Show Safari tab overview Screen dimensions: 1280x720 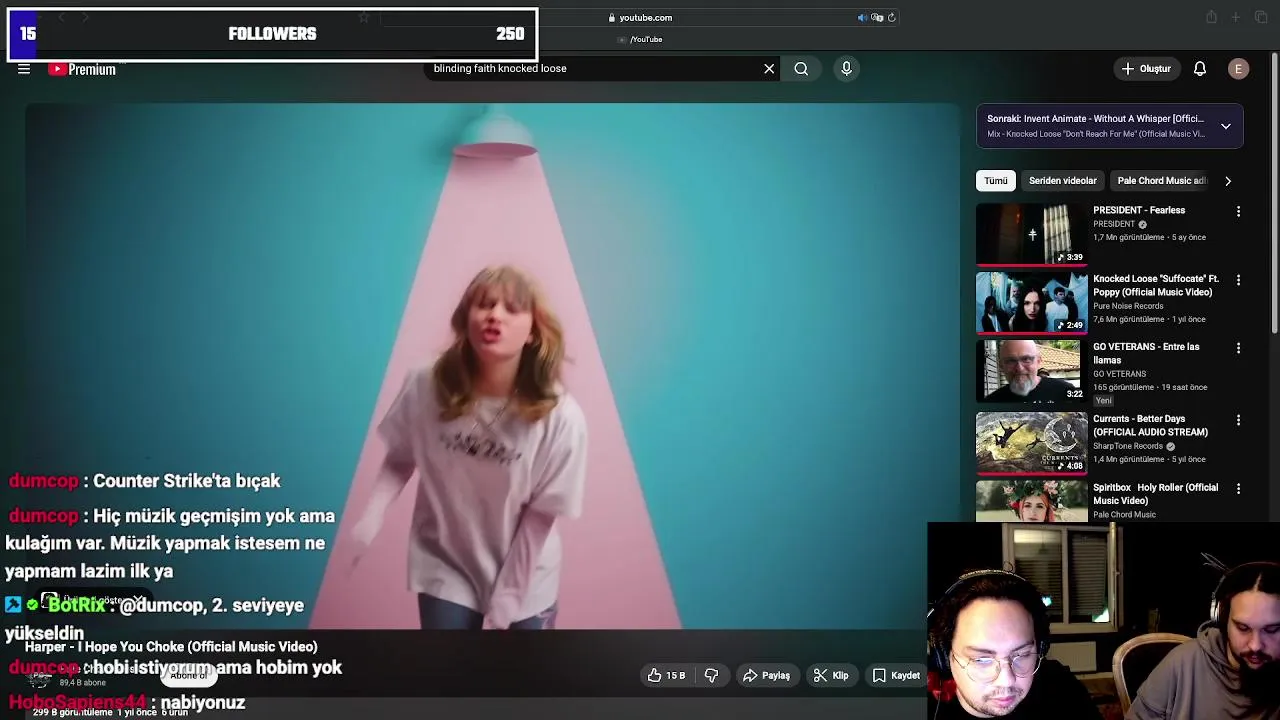(x=1259, y=17)
